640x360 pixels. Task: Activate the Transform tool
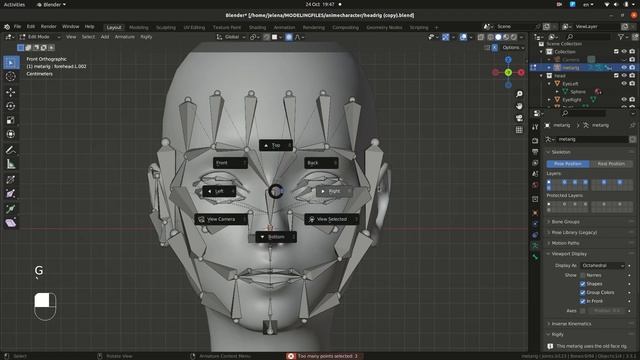[11, 134]
